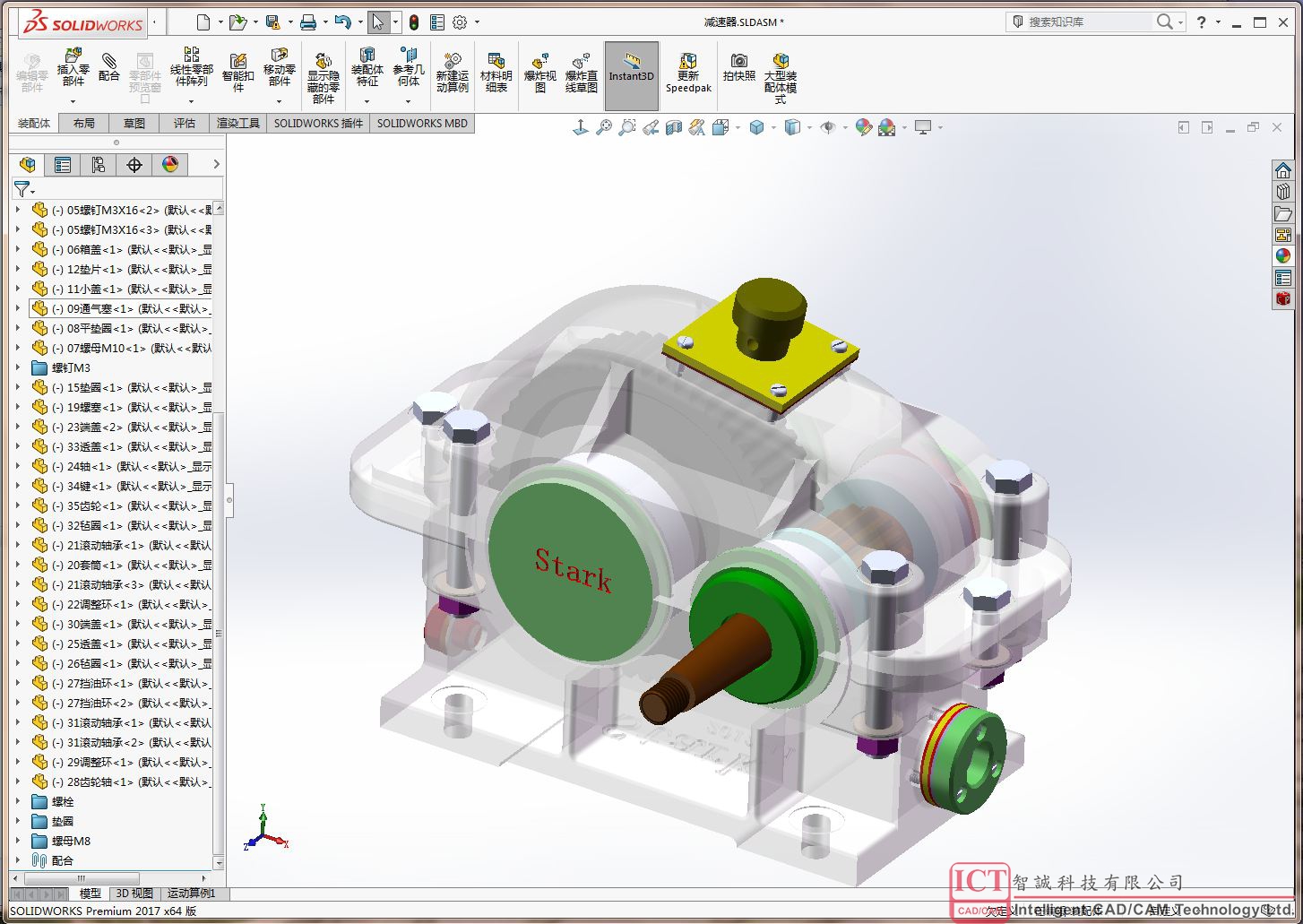Open Reference Geometry (参考几何体) tool
Screen dimensions: 1303x924
[x=409, y=69]
